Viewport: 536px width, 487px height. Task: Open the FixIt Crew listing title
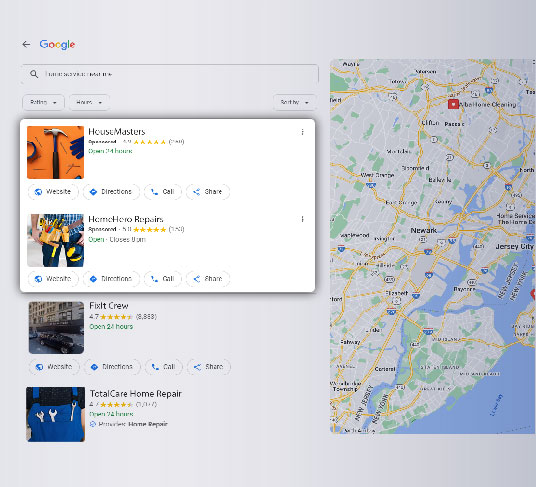click(x=109, y=306)
